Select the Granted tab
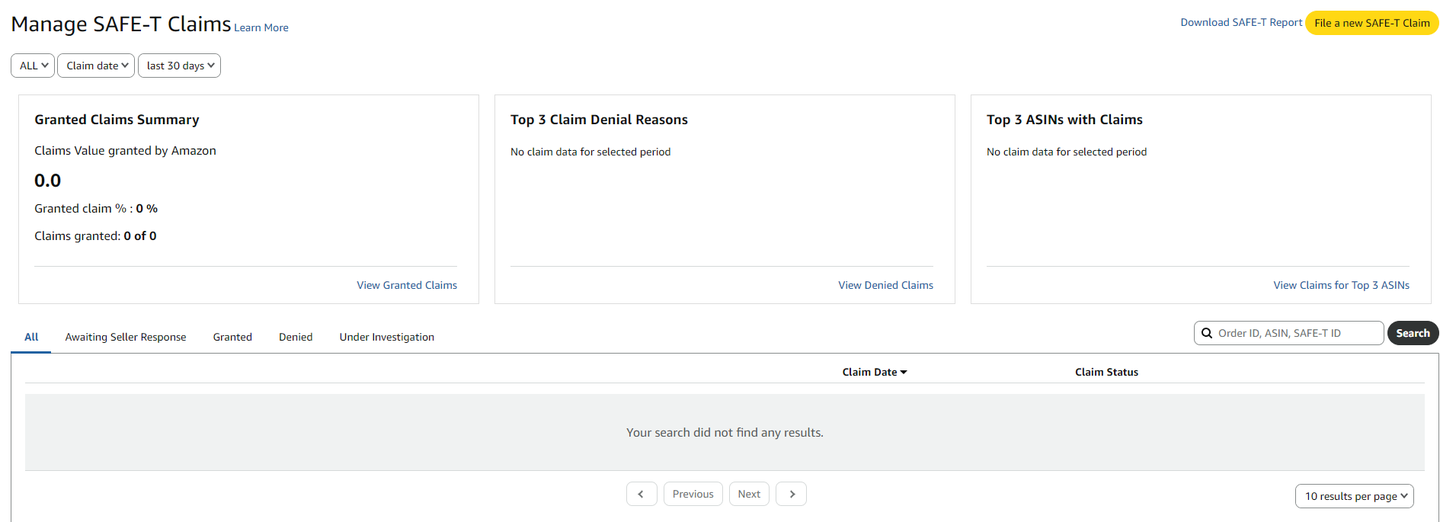The image size is (1440, 522). point(232,337)
